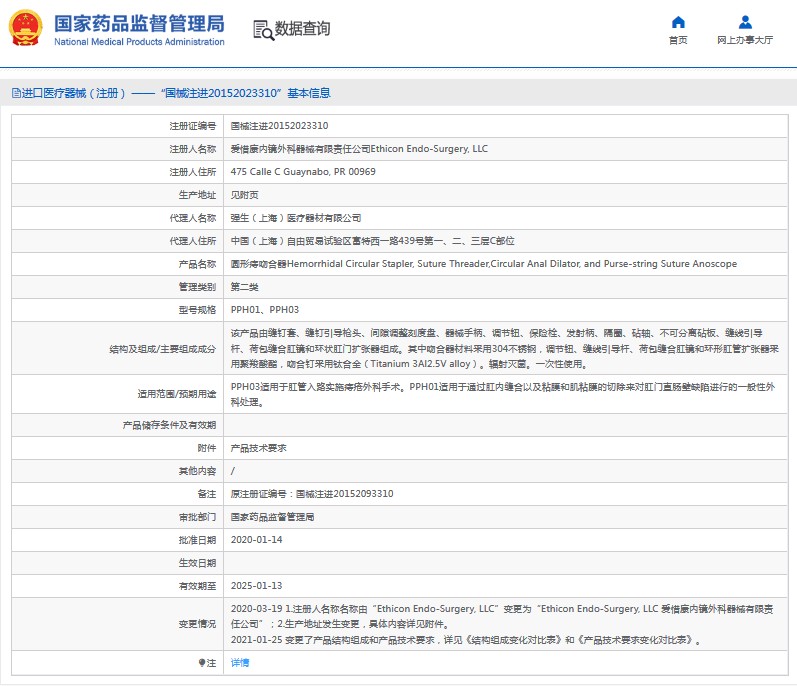This screenshot has width=797, height=686.
Task: Click the 首页 text link
Action: (x=678, y=40)
